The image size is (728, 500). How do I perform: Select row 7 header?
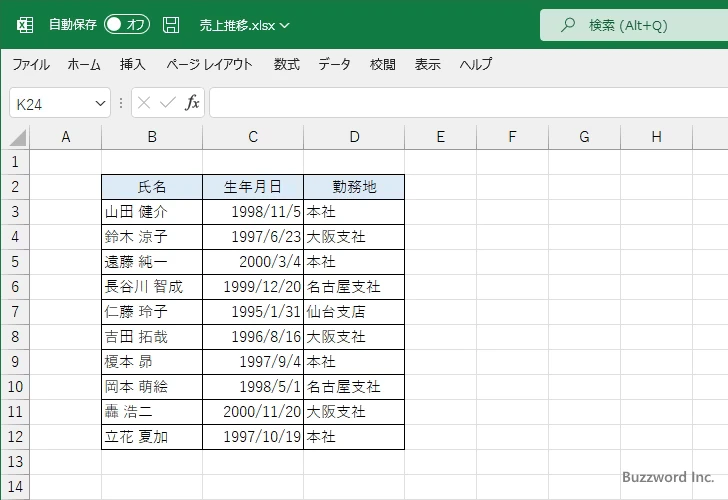pyautogui.click(x=15, y=312)
